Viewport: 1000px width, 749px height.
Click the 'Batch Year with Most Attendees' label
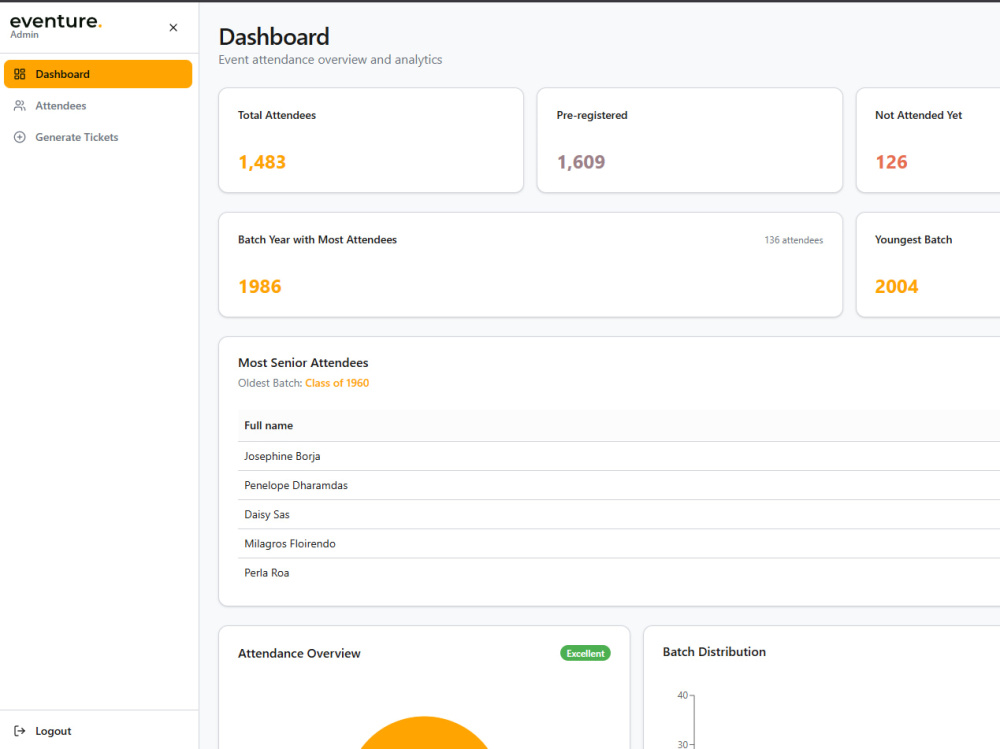click(x=318, y=240)
